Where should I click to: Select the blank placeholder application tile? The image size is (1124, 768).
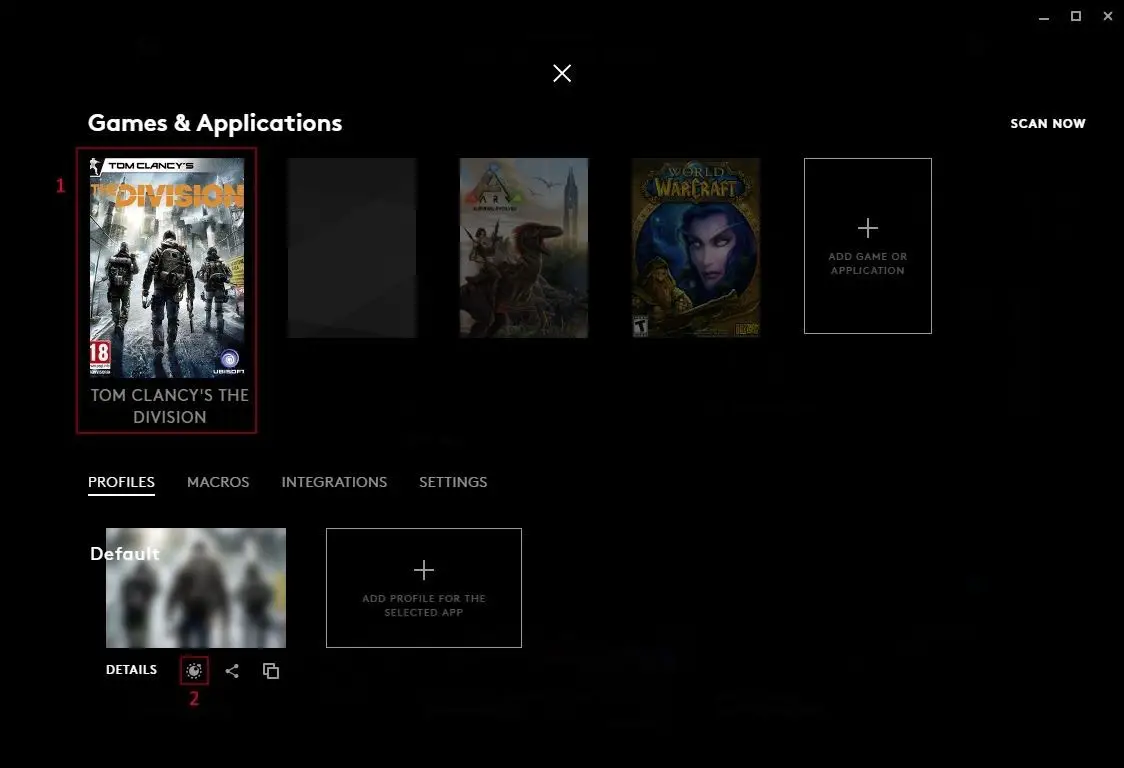(x=352, y=247)
